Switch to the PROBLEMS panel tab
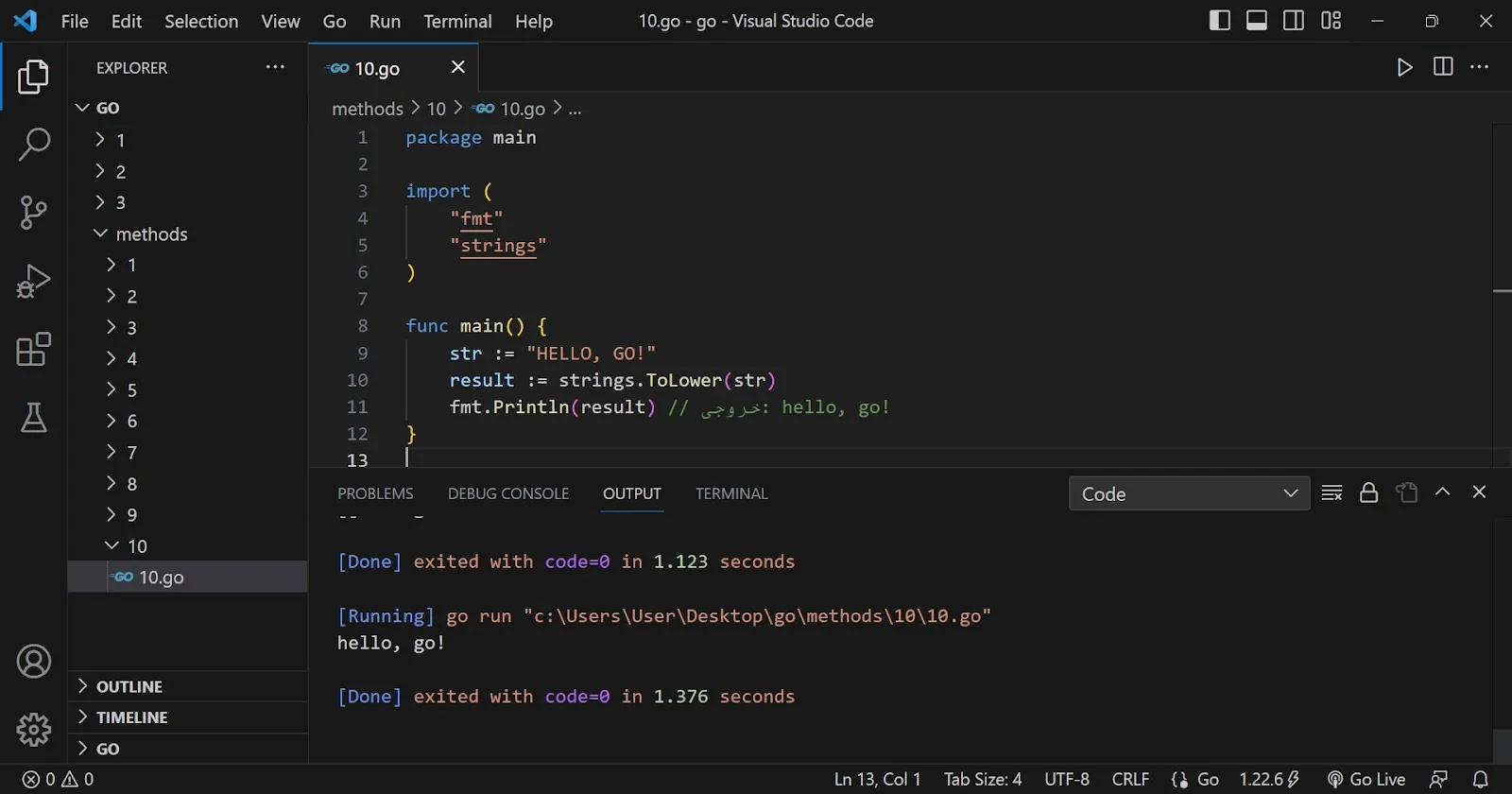 [x=375, y=493]
